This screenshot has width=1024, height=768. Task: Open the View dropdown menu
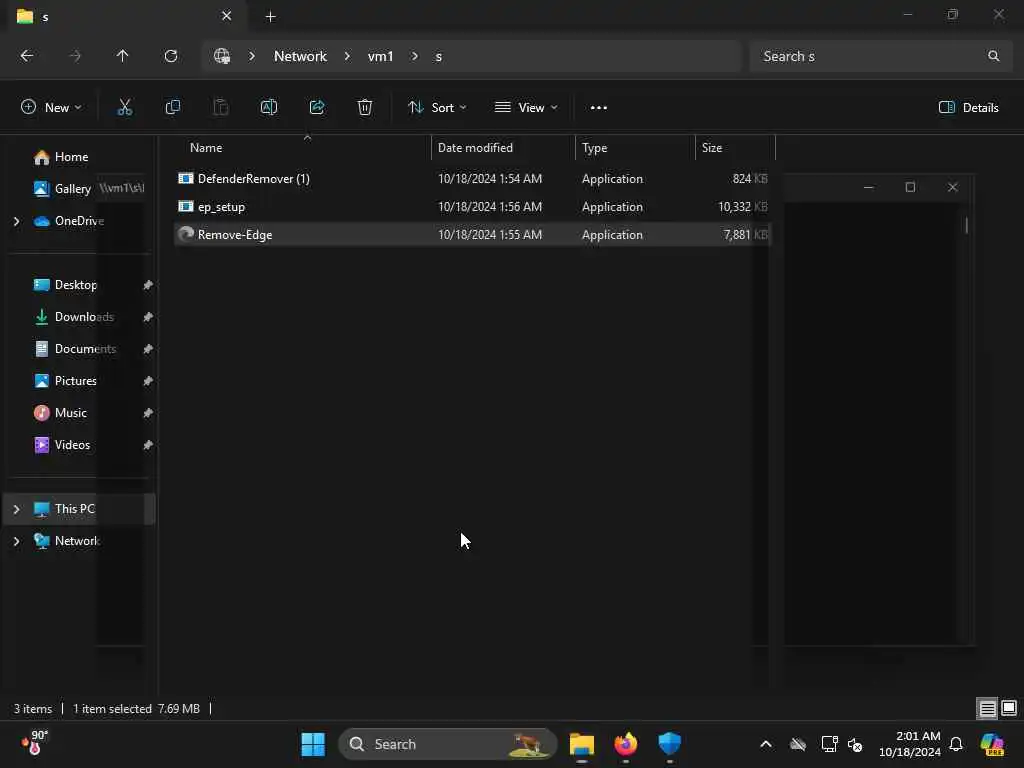point(526,108)
